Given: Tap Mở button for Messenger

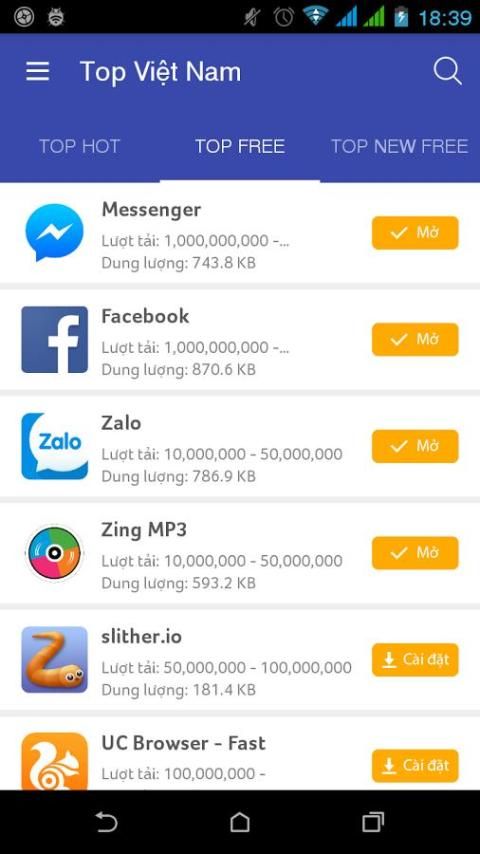Looking at the screenshot, I should pos(415,233).
